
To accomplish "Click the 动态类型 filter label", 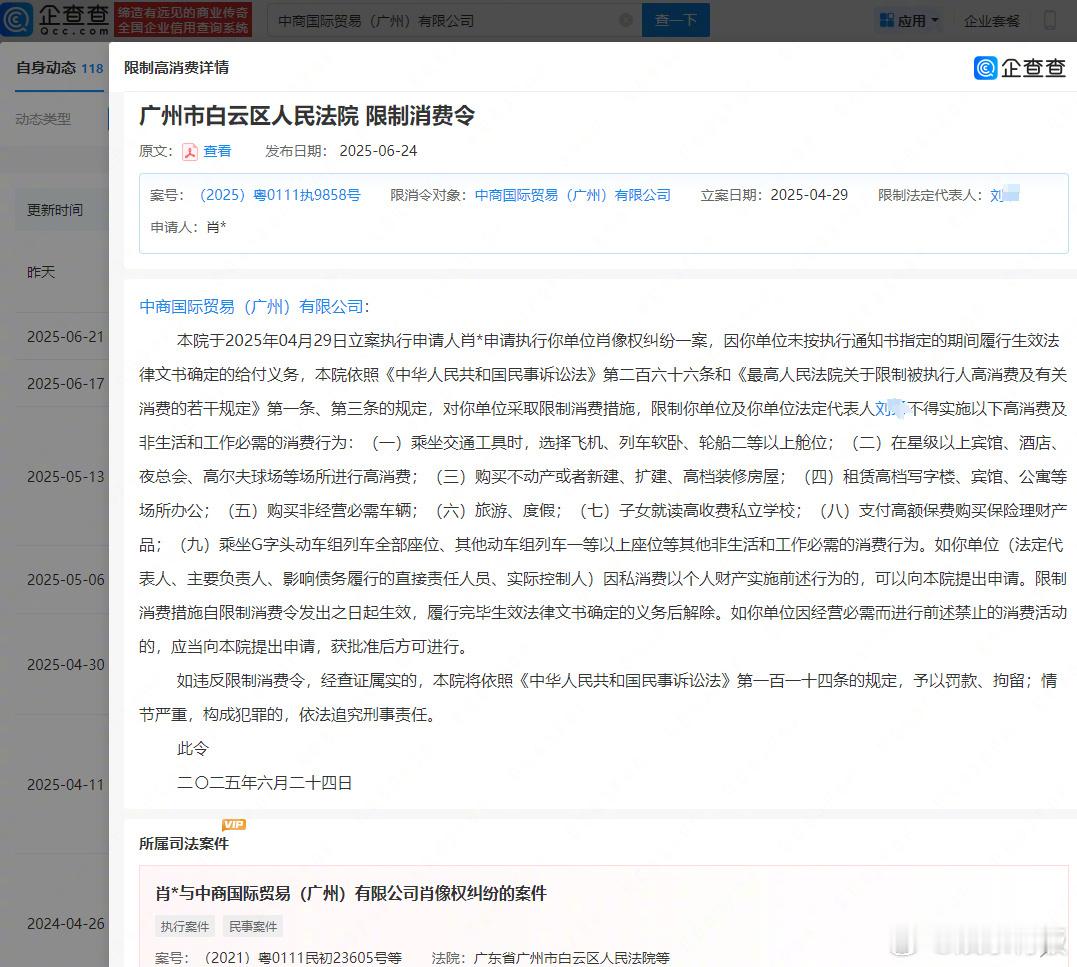I will click(43, 119).
